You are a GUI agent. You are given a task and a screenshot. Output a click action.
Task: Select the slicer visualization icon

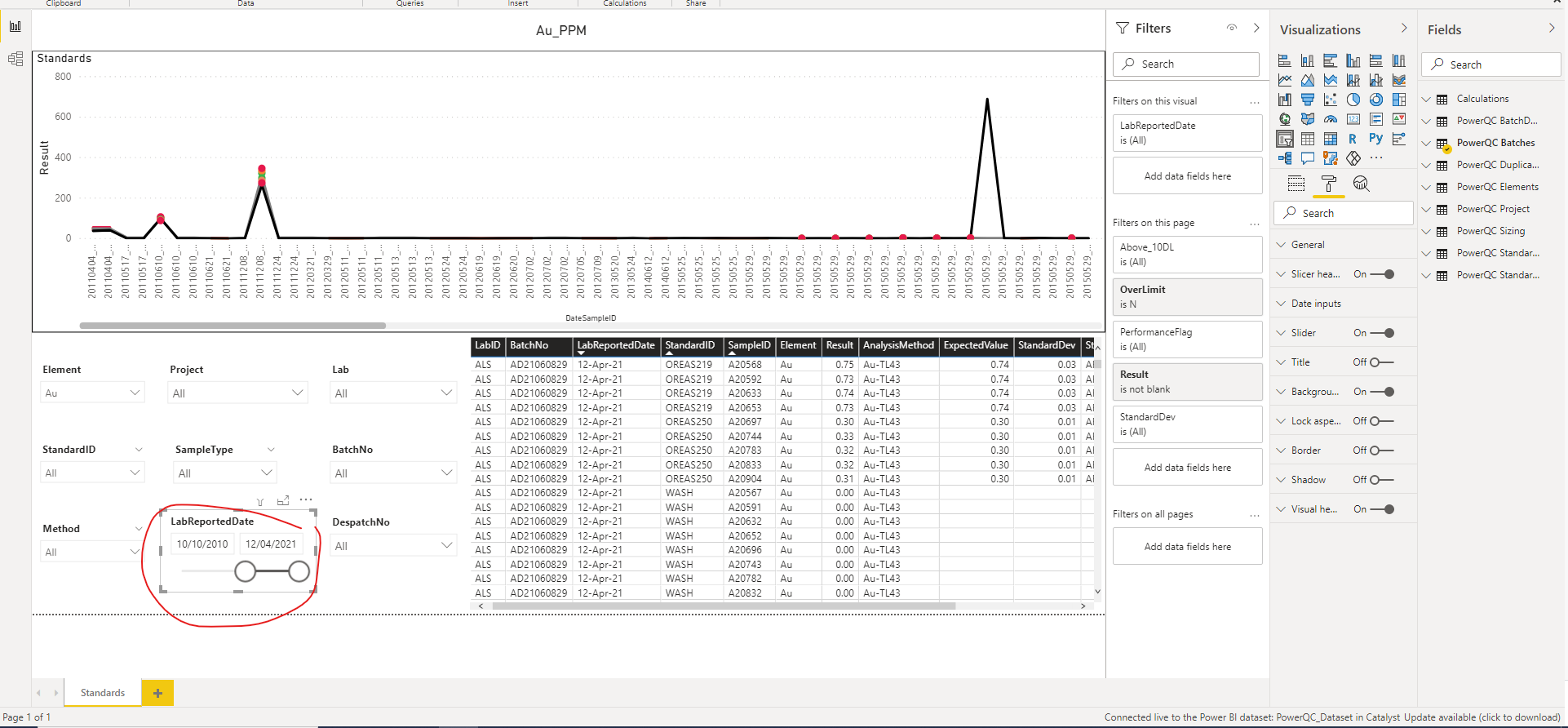pos(1285,139)
